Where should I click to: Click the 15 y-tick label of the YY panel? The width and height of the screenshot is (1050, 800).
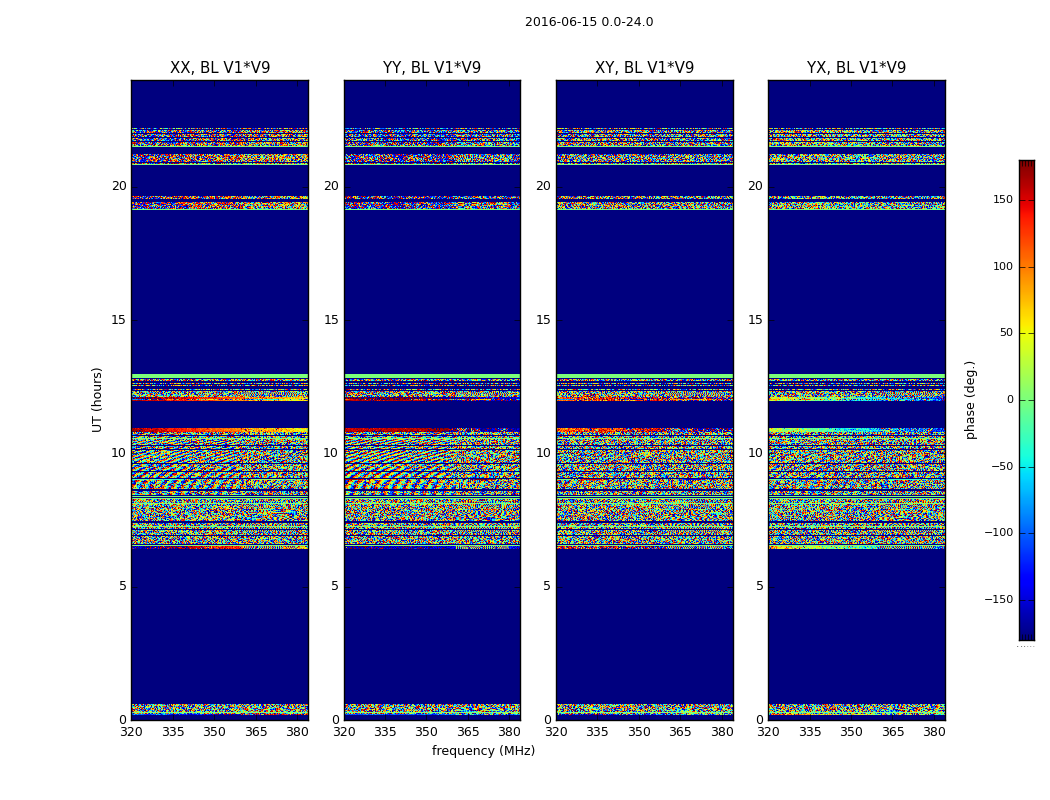[331, 319]
